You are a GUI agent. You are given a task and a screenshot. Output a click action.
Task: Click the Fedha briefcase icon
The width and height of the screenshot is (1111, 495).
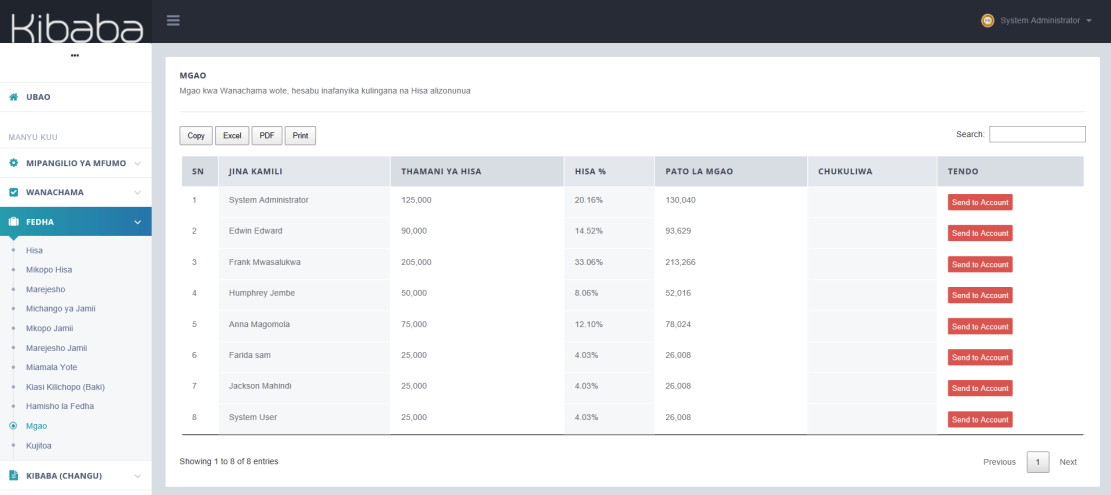pyautogui.click(x=14, y=221)
